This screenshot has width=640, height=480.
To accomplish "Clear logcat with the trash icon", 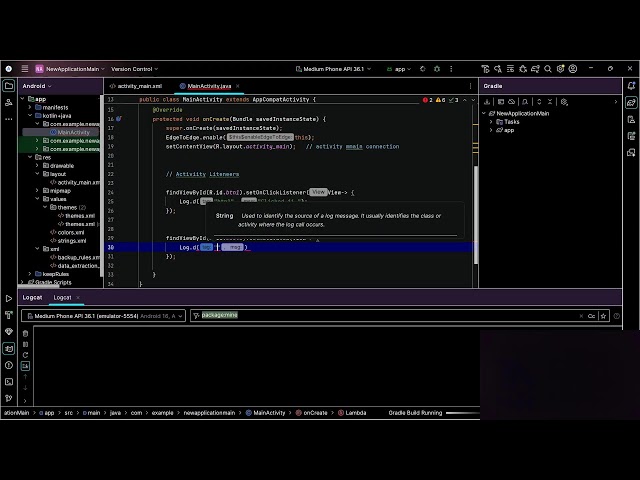I will (x=25, y=333).
